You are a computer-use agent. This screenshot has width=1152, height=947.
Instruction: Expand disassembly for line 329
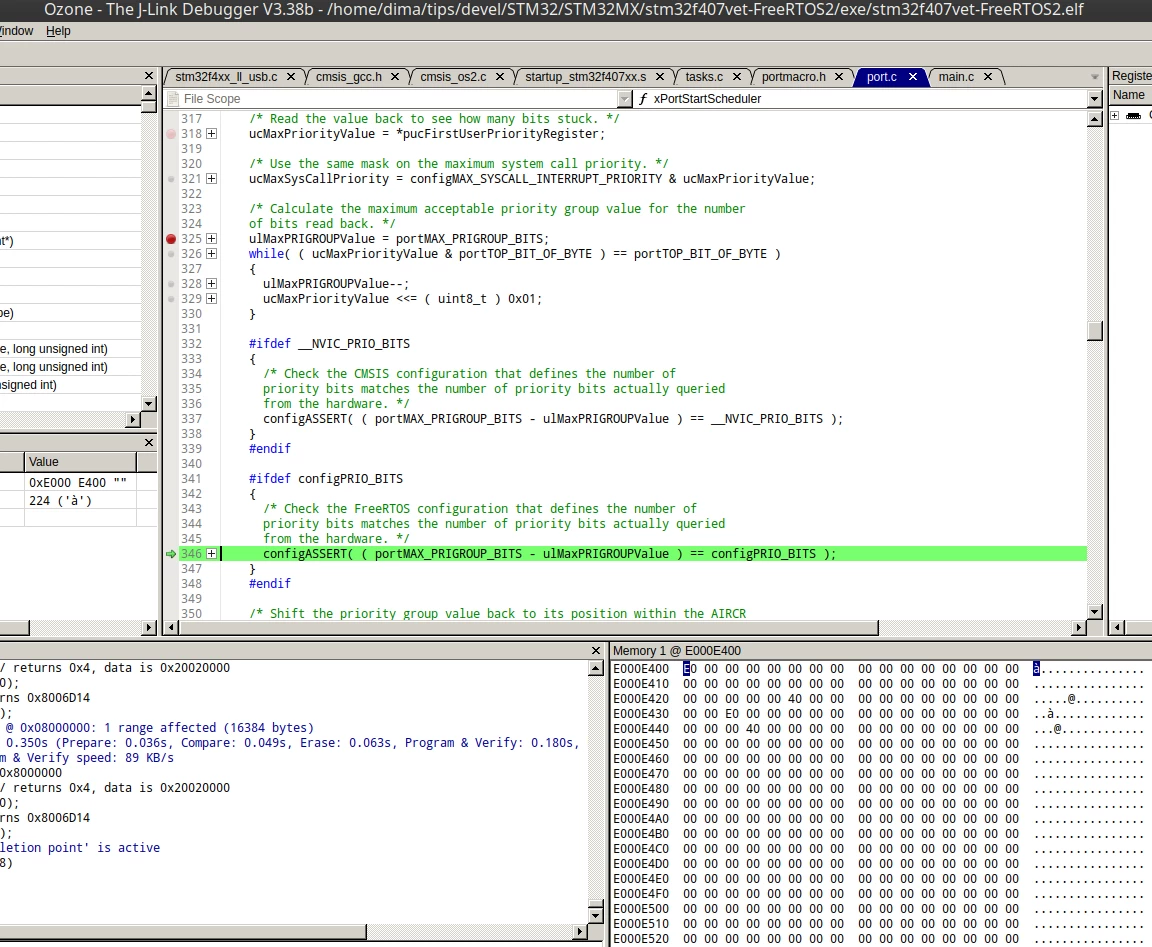point(212,299)
